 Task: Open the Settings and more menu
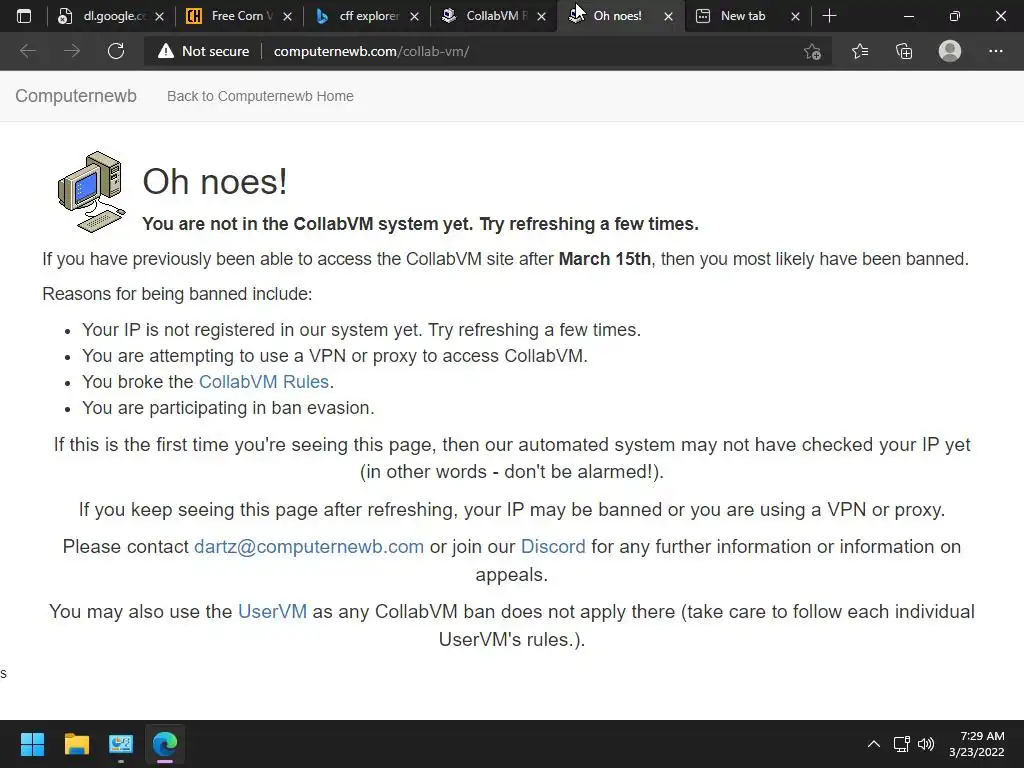[x=995, y=51]
